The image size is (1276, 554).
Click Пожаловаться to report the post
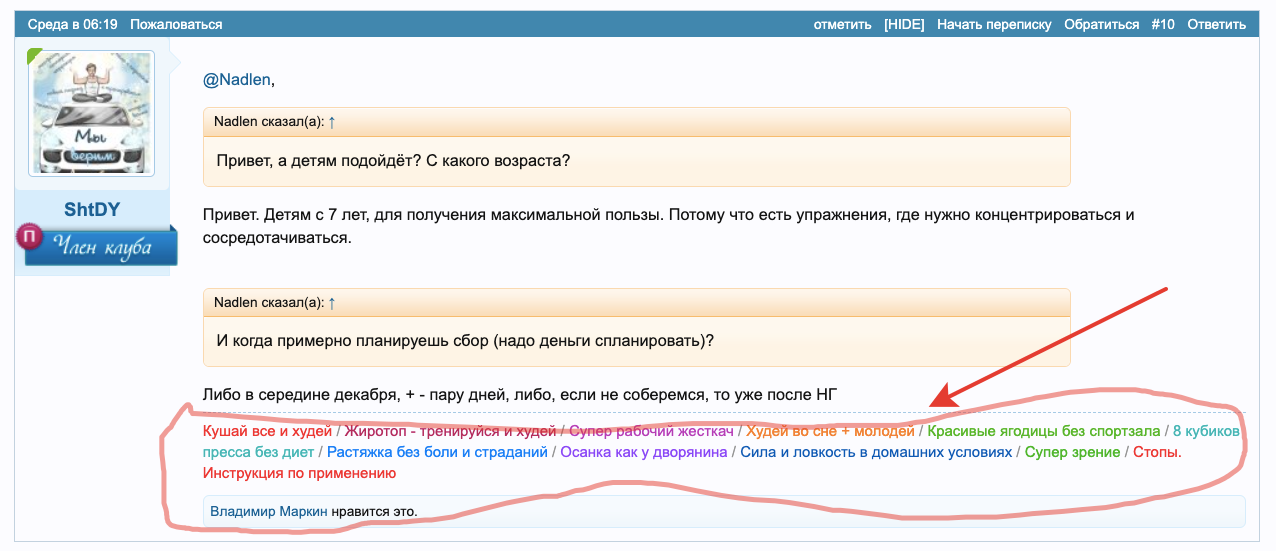pos(176,24)
